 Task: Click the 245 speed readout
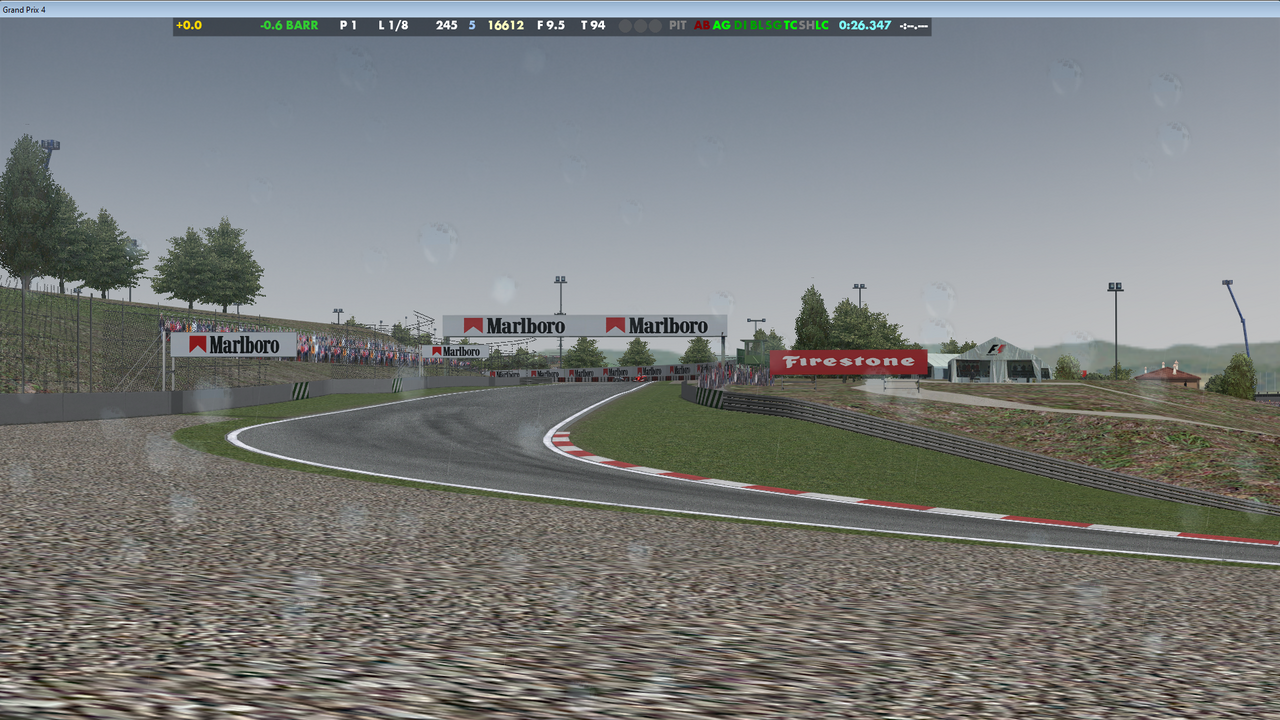(x=447, y=25)
